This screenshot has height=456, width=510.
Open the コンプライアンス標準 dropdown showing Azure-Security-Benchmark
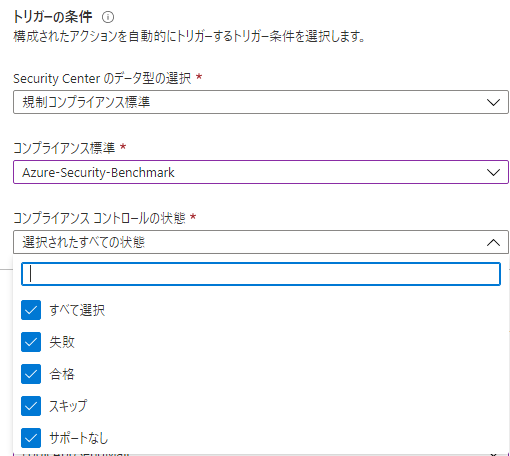(x=261, y=172)
